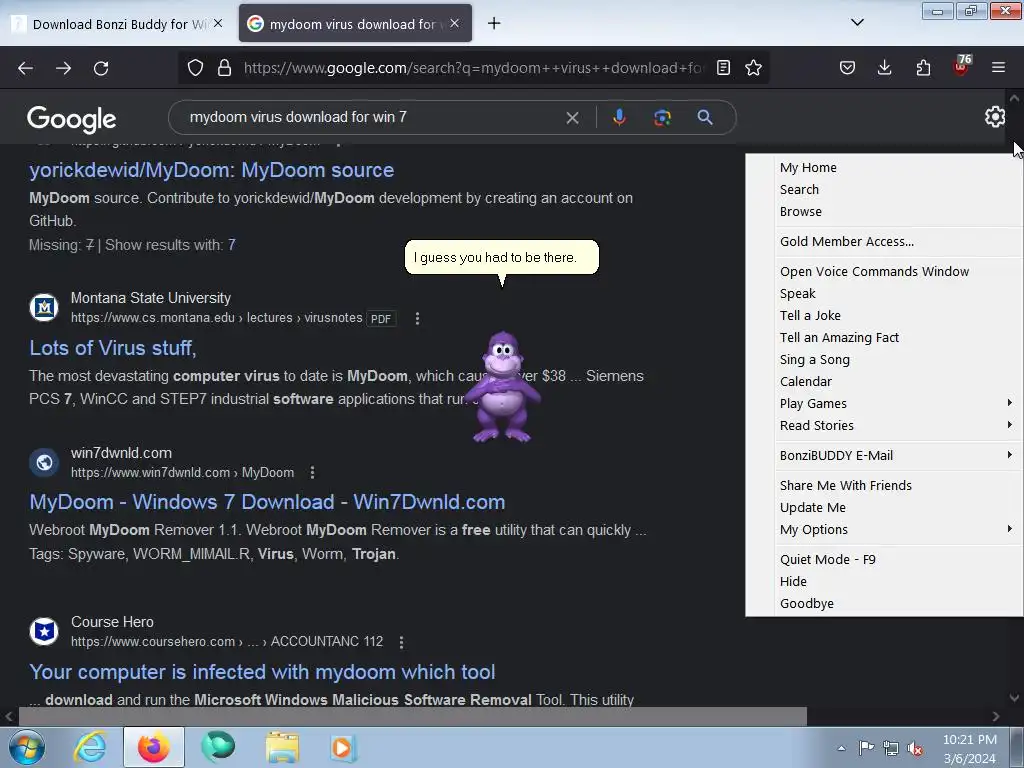
Task: Click Firefox icon on taskbar
Action: pos(153,748)
